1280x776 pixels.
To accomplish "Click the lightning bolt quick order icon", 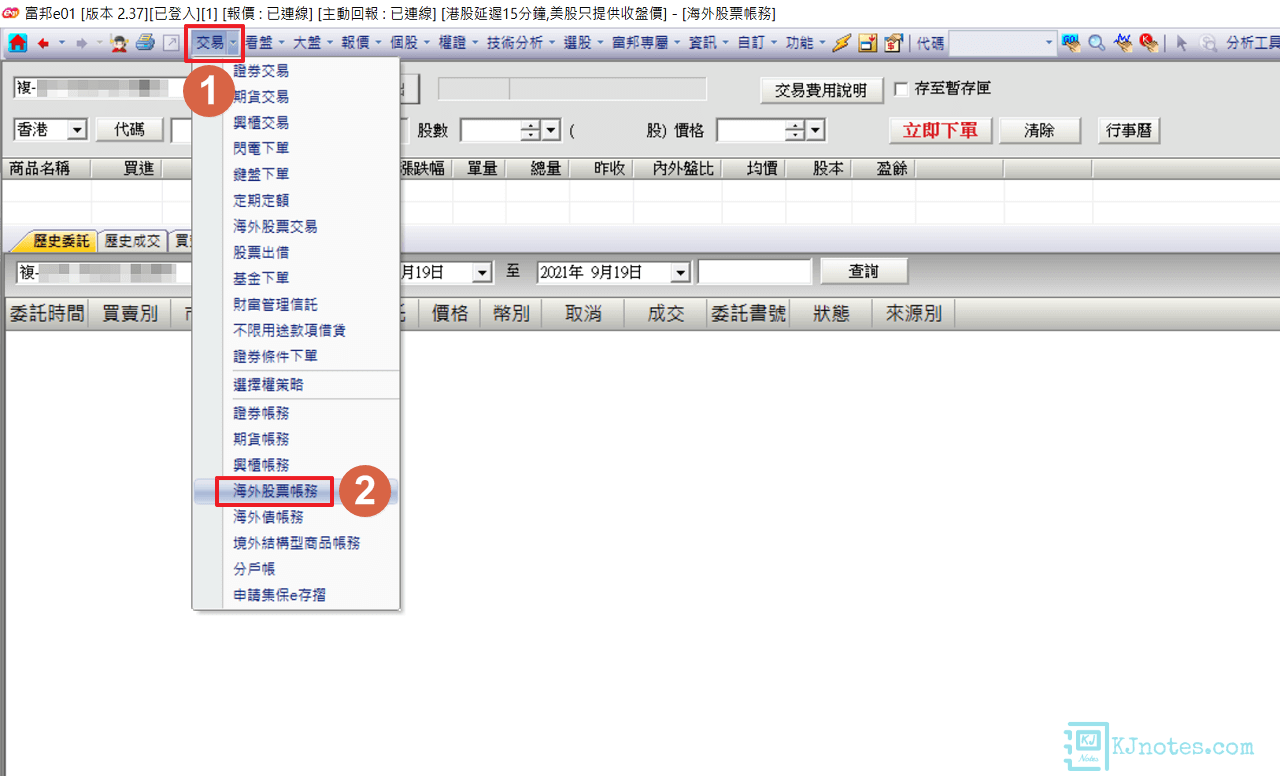I will (841, 43).
